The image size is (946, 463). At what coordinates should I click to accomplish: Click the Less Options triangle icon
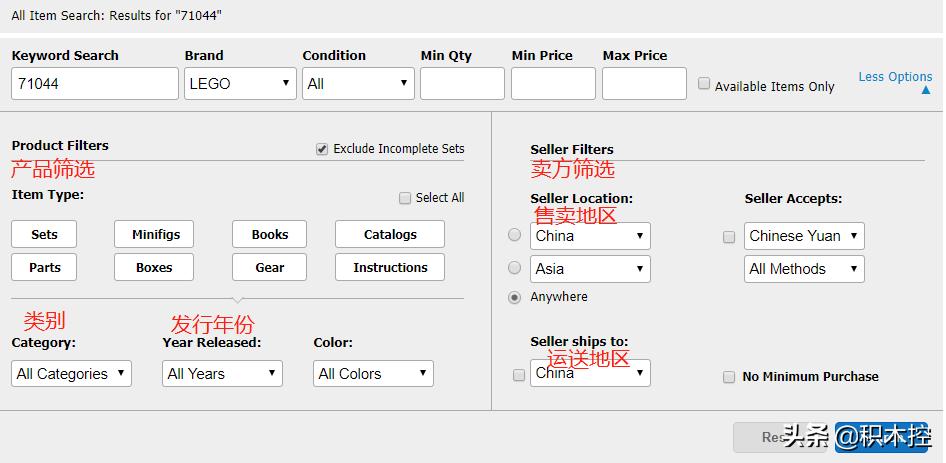click(x=925, y=91)
